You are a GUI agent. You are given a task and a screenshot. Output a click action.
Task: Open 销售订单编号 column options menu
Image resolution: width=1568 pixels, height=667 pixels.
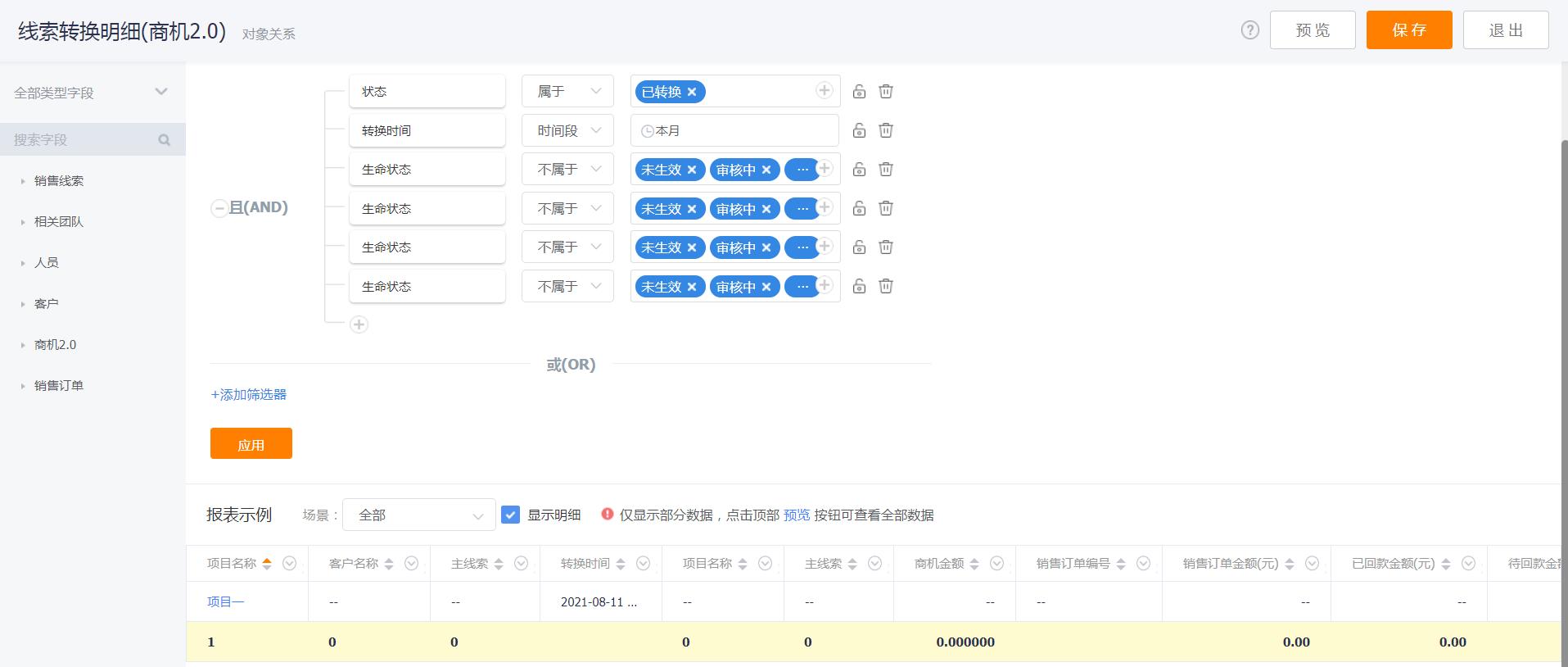point(1144,563)
